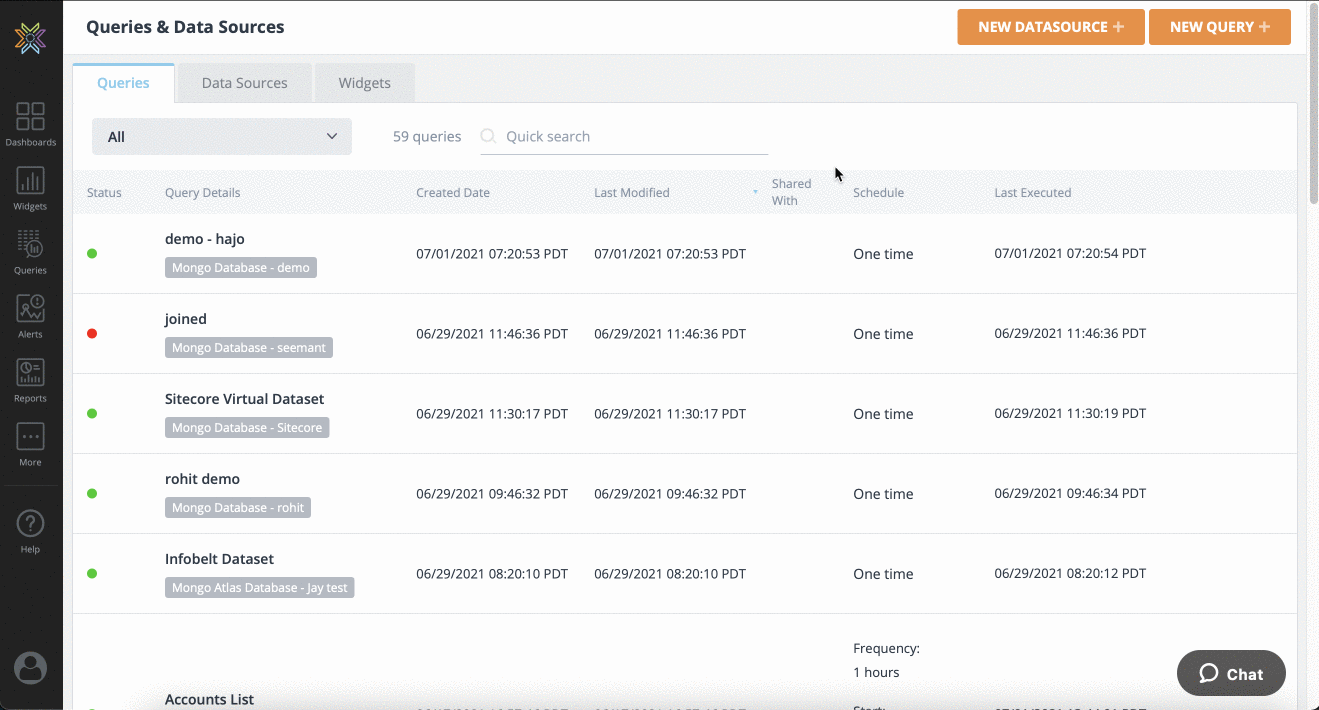Screen dimensions: 1319x710
Task: Open the Alerts sidebar icon
Action: [x=30, y=316]
